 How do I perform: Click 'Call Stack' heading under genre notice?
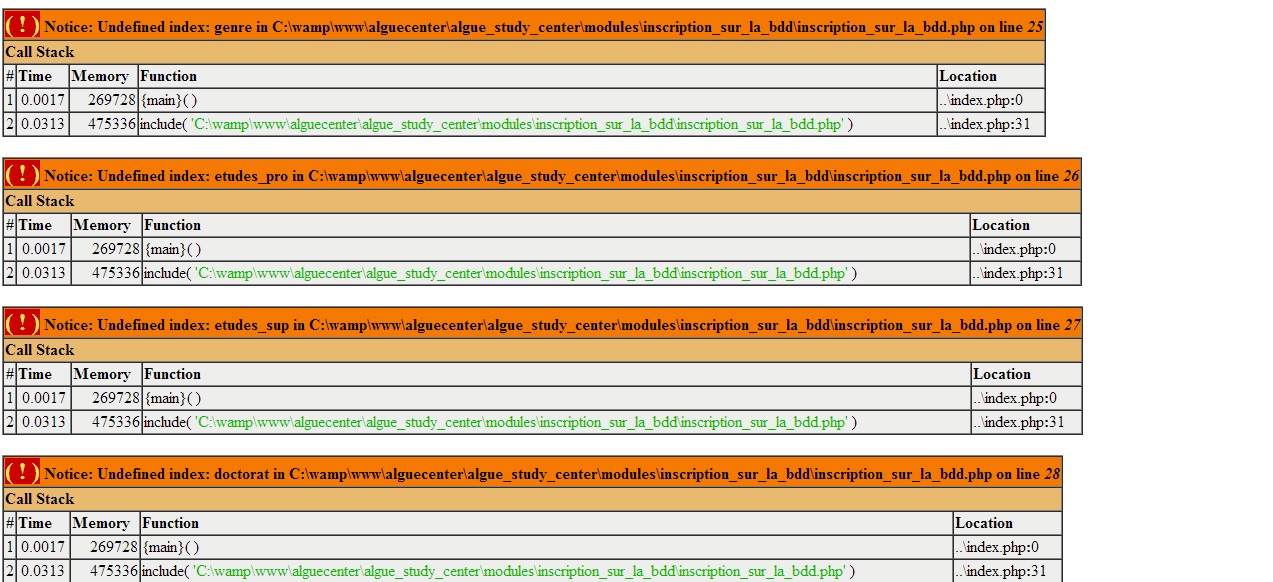point(40,52)
